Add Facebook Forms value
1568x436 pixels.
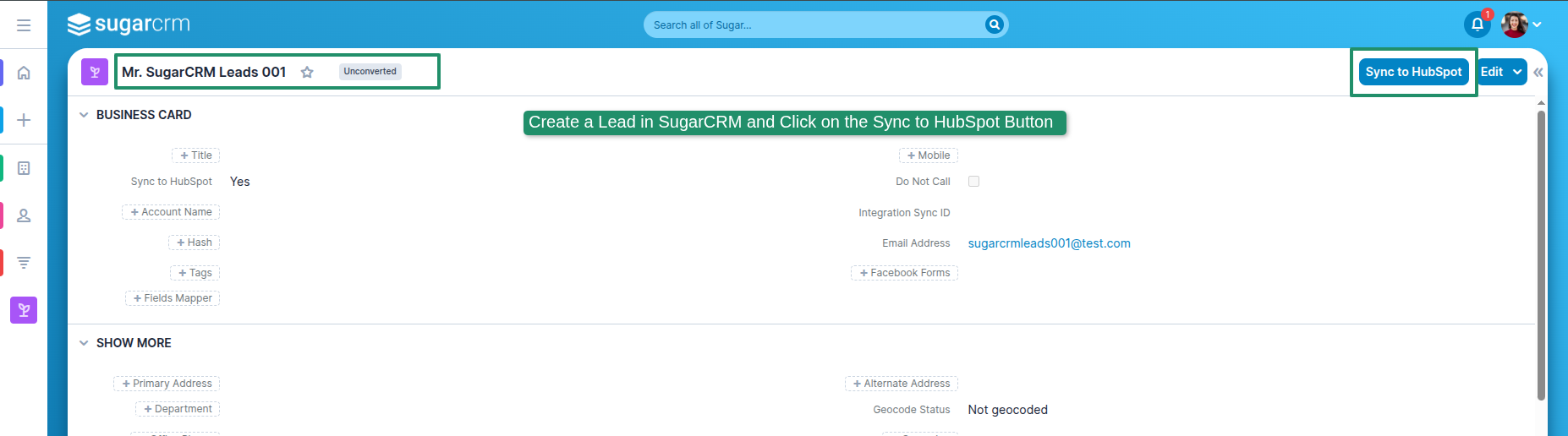(905, 273)
